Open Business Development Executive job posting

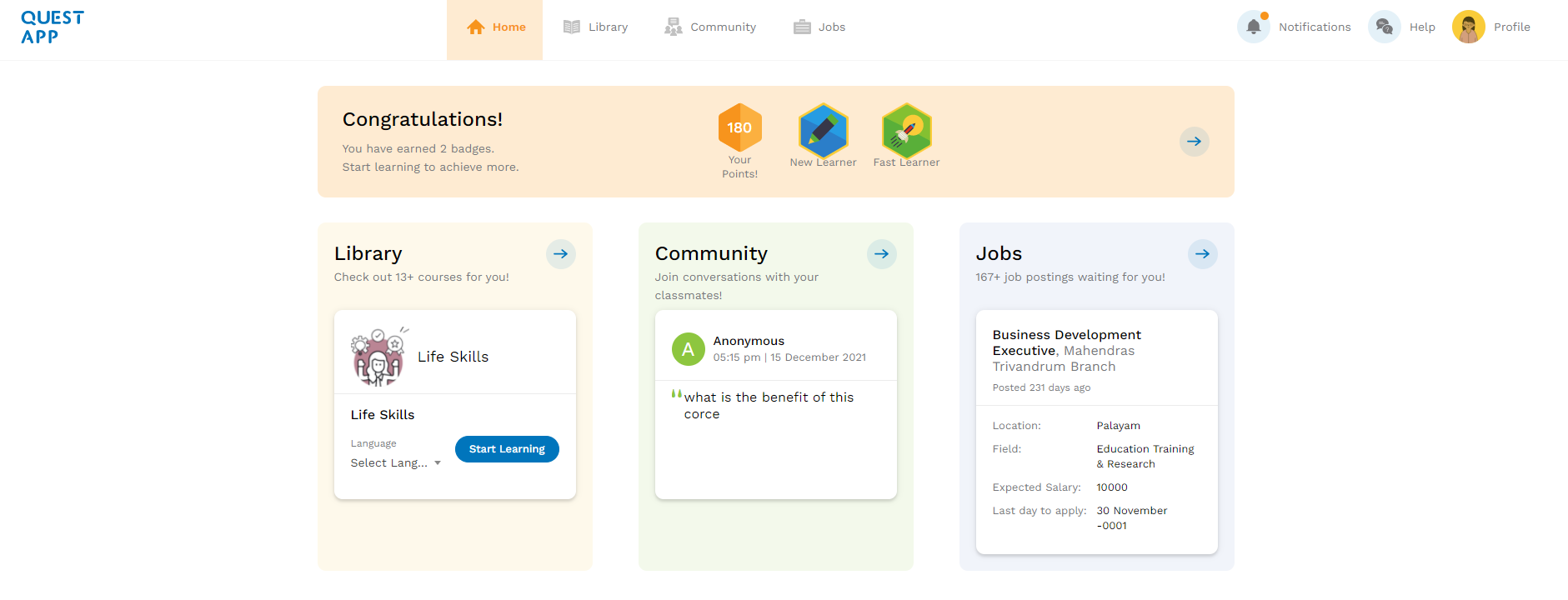click(1066, 342)
